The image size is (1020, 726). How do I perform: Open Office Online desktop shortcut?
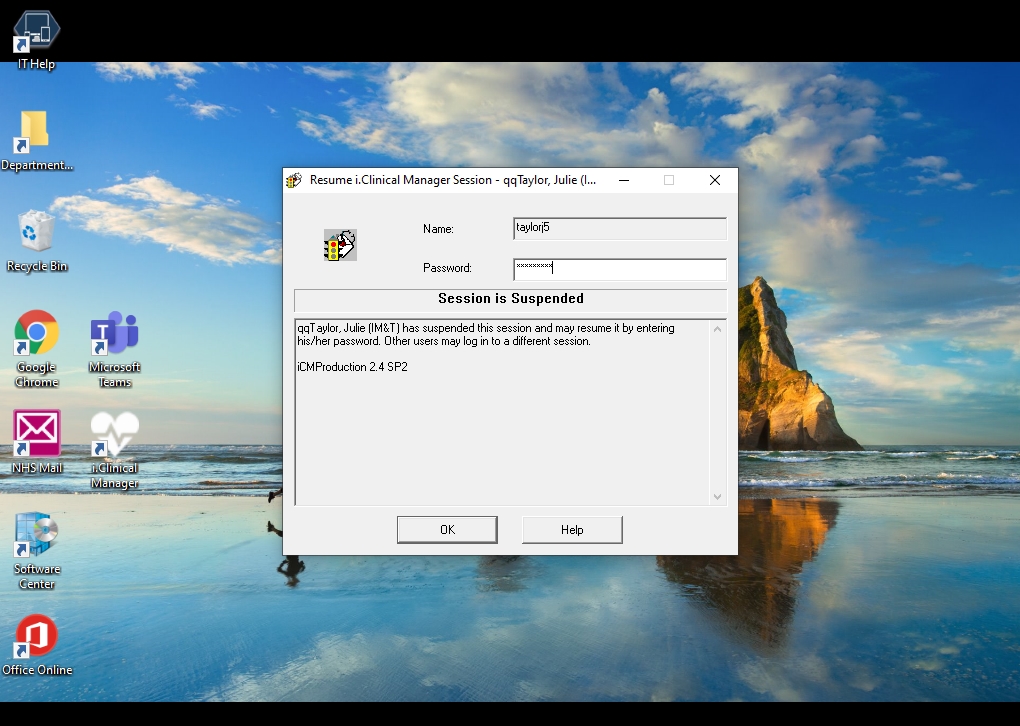pyautogui.click(x=36, y=645)
